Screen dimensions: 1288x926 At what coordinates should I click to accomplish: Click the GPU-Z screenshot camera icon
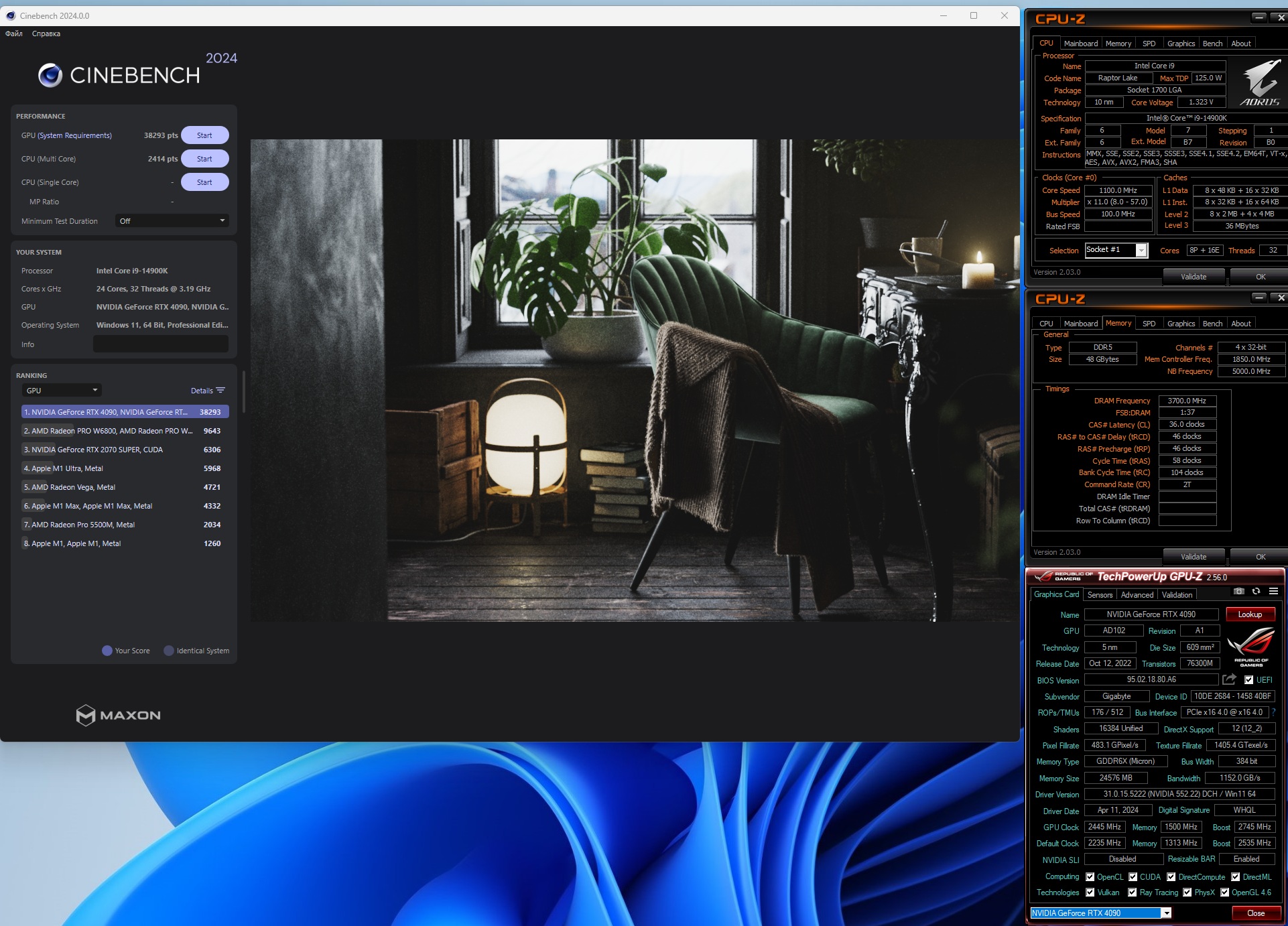pyautogui.click(x=1238, y=592)
